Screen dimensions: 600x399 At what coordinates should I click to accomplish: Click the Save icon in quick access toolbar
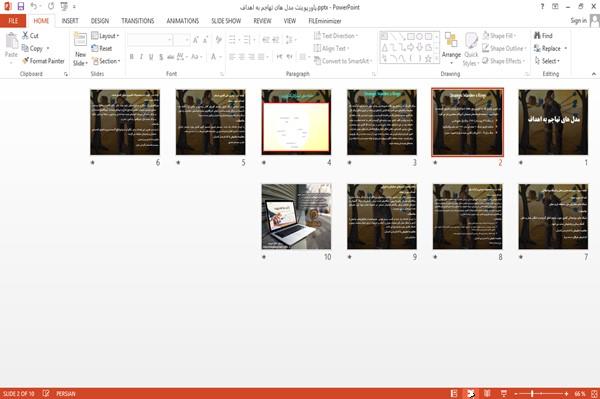21,7
